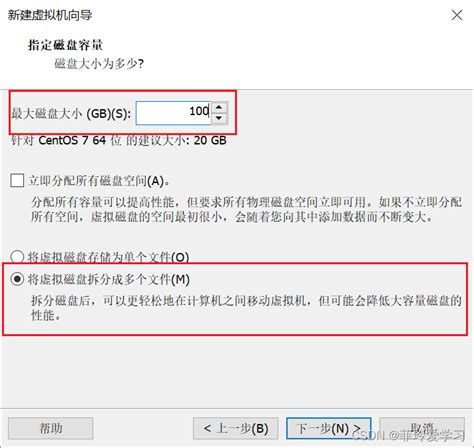Go back with the 上一步(B) button

(236, 428)
